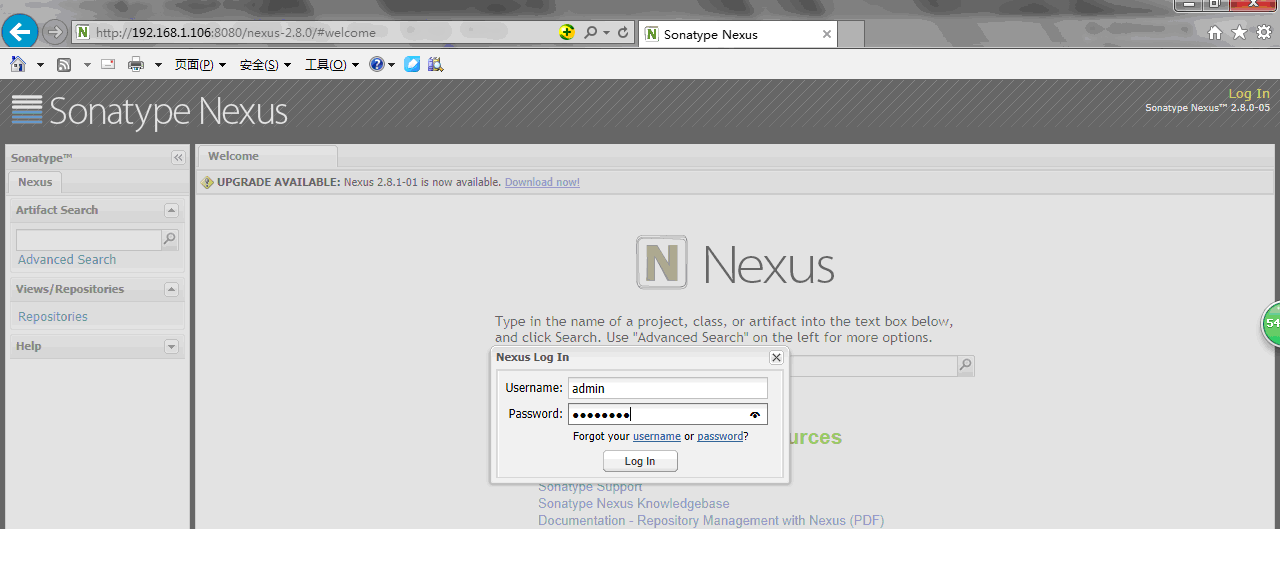
Task: Click the browser home icon at top right
Action: 1215,33
